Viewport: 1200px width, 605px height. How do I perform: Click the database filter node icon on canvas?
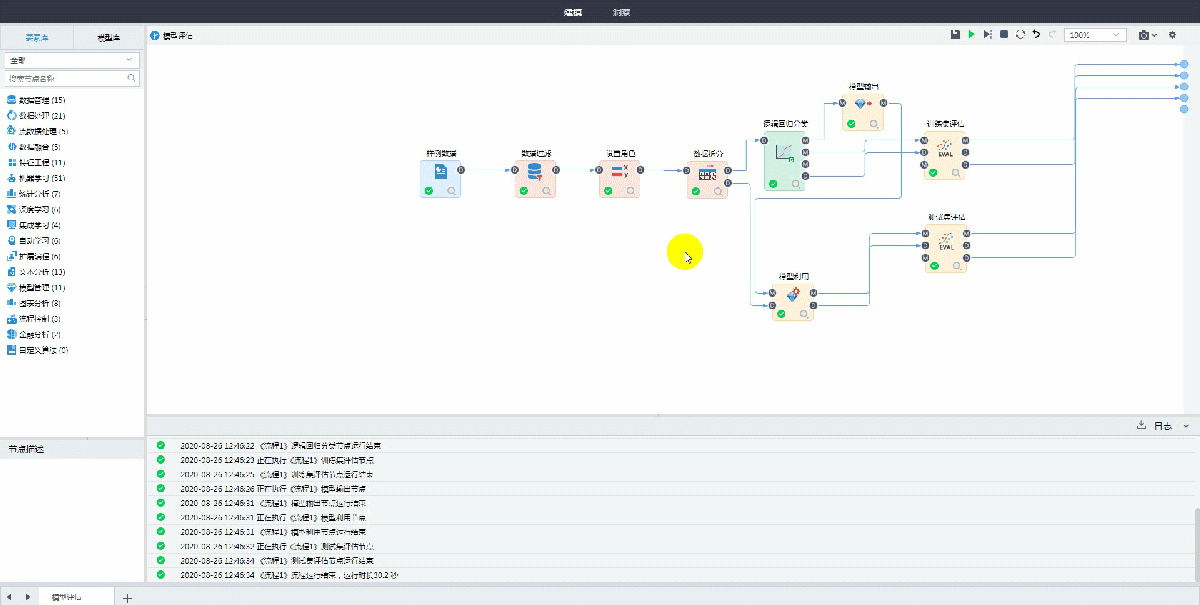pyautogui.click(x=535, y=172)
